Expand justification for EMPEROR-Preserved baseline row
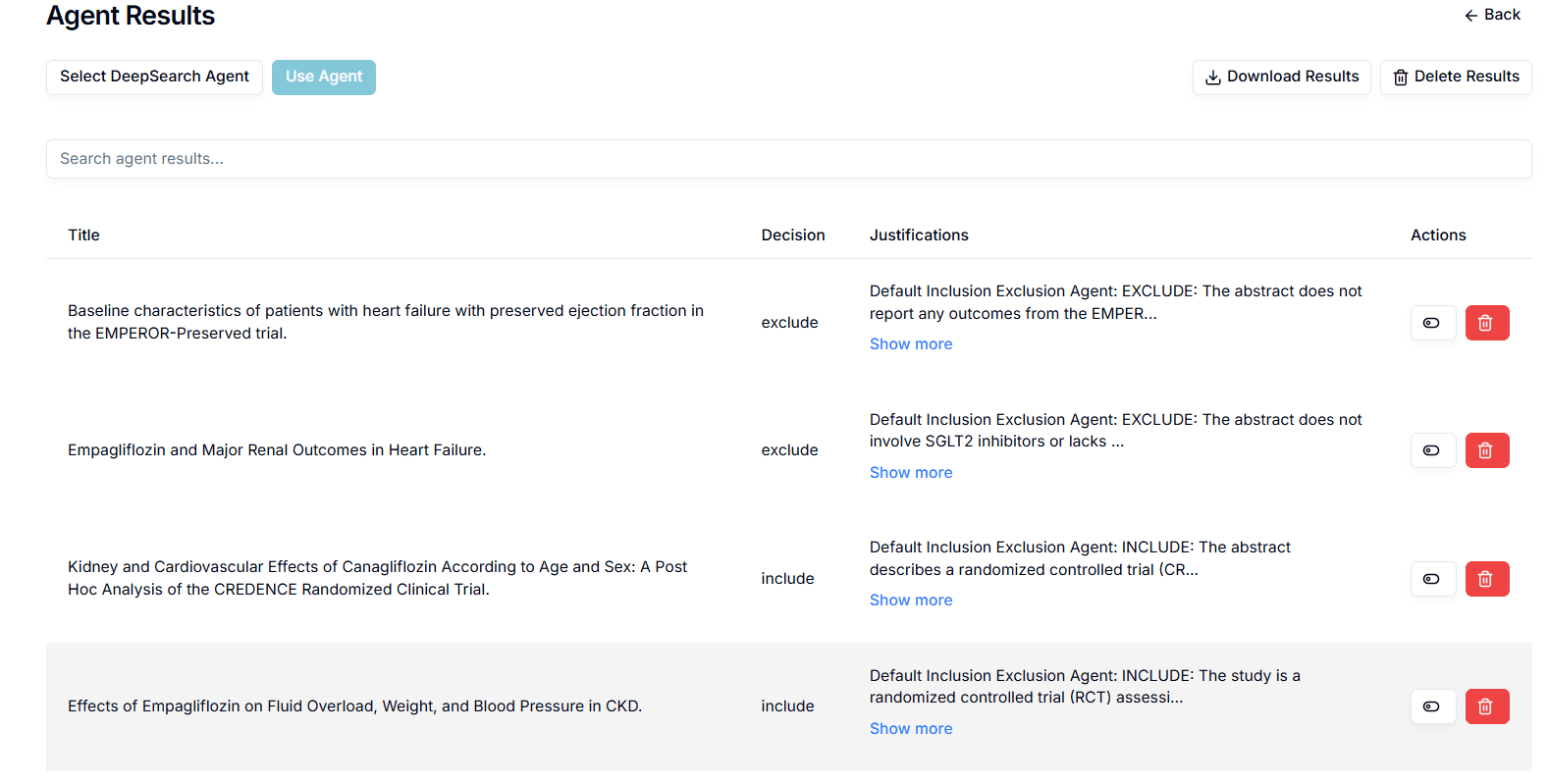Screen dimensions: 1549x784 [x=910, y=344]
